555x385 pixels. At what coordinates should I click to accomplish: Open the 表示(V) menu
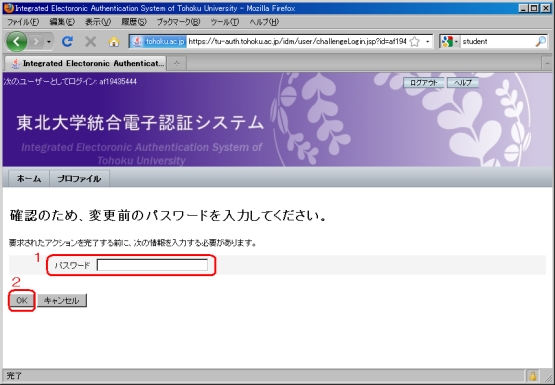click(98, 22)
